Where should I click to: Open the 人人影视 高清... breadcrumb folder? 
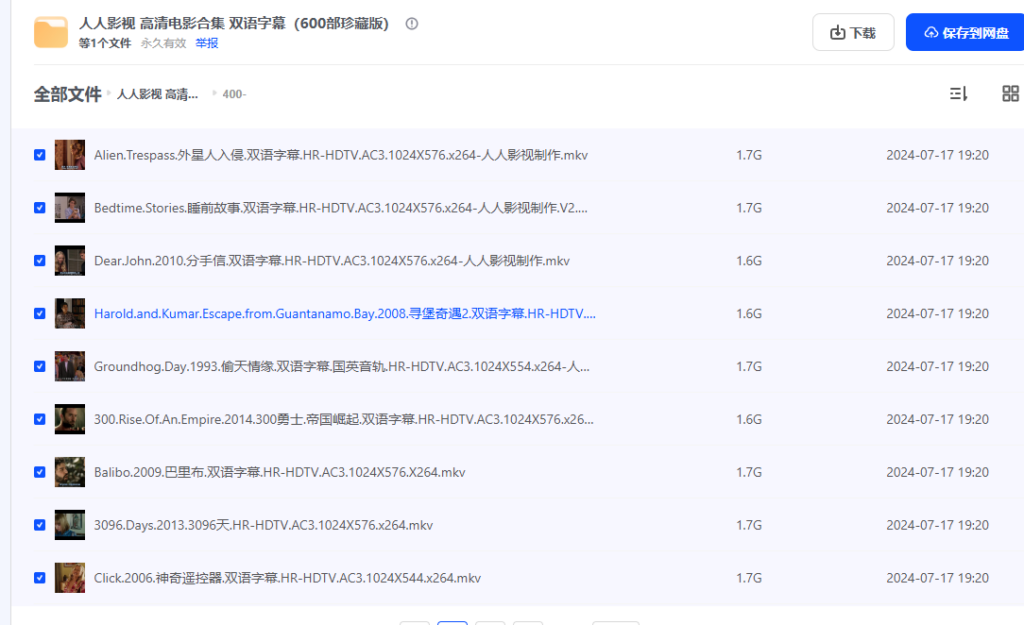[x=157, y=94]
